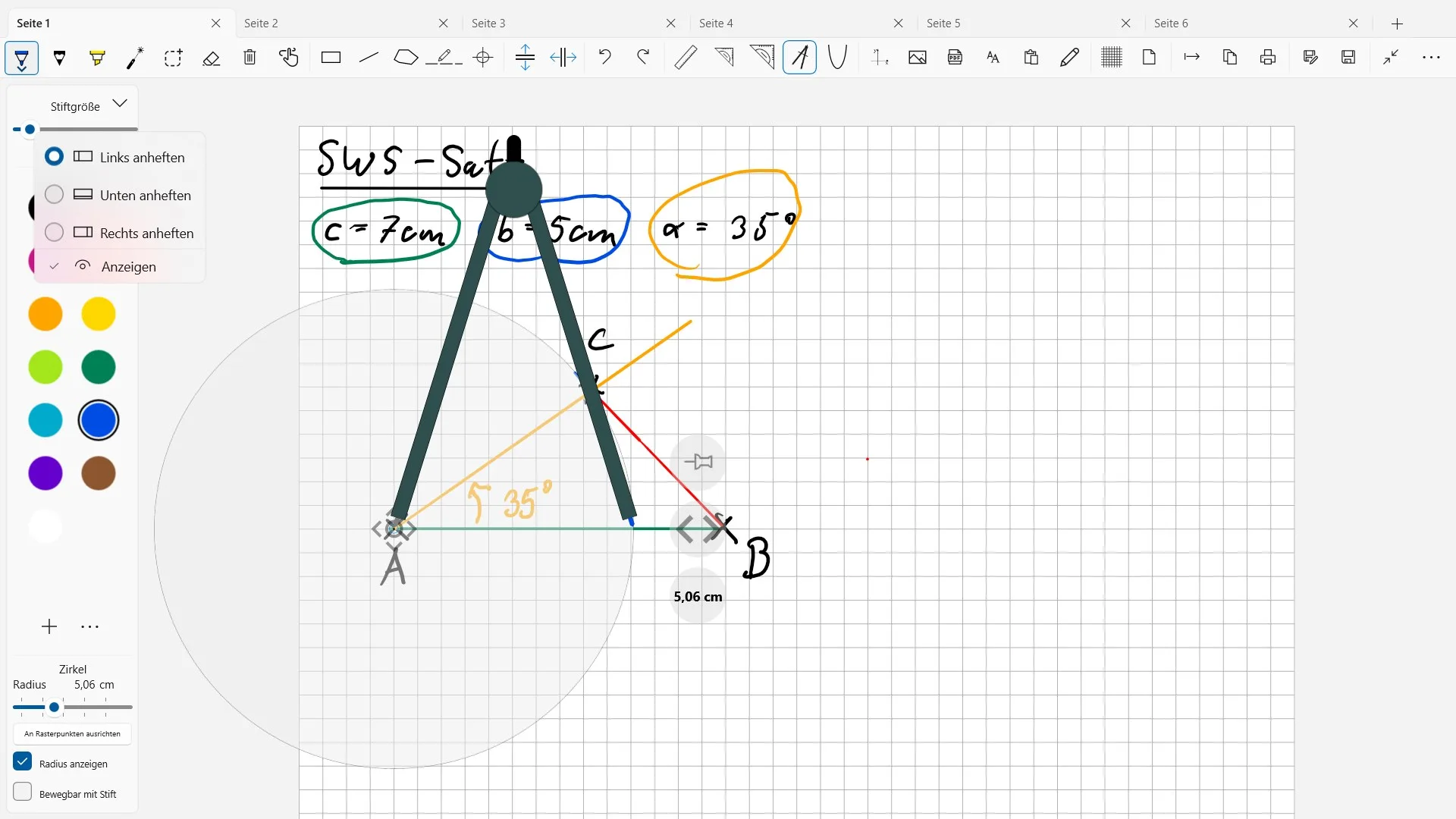Toggle the Anzeigen menu entry

[x=120, y=266]
